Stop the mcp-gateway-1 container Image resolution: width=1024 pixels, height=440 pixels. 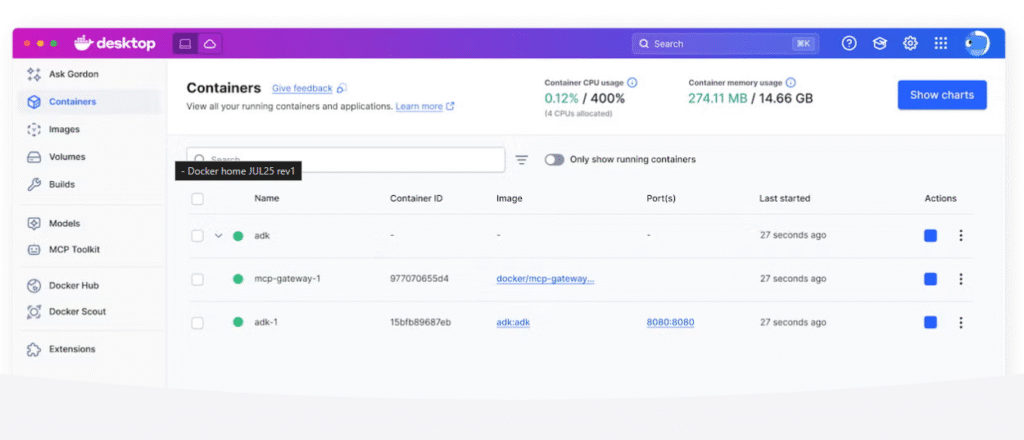[930, 279]
